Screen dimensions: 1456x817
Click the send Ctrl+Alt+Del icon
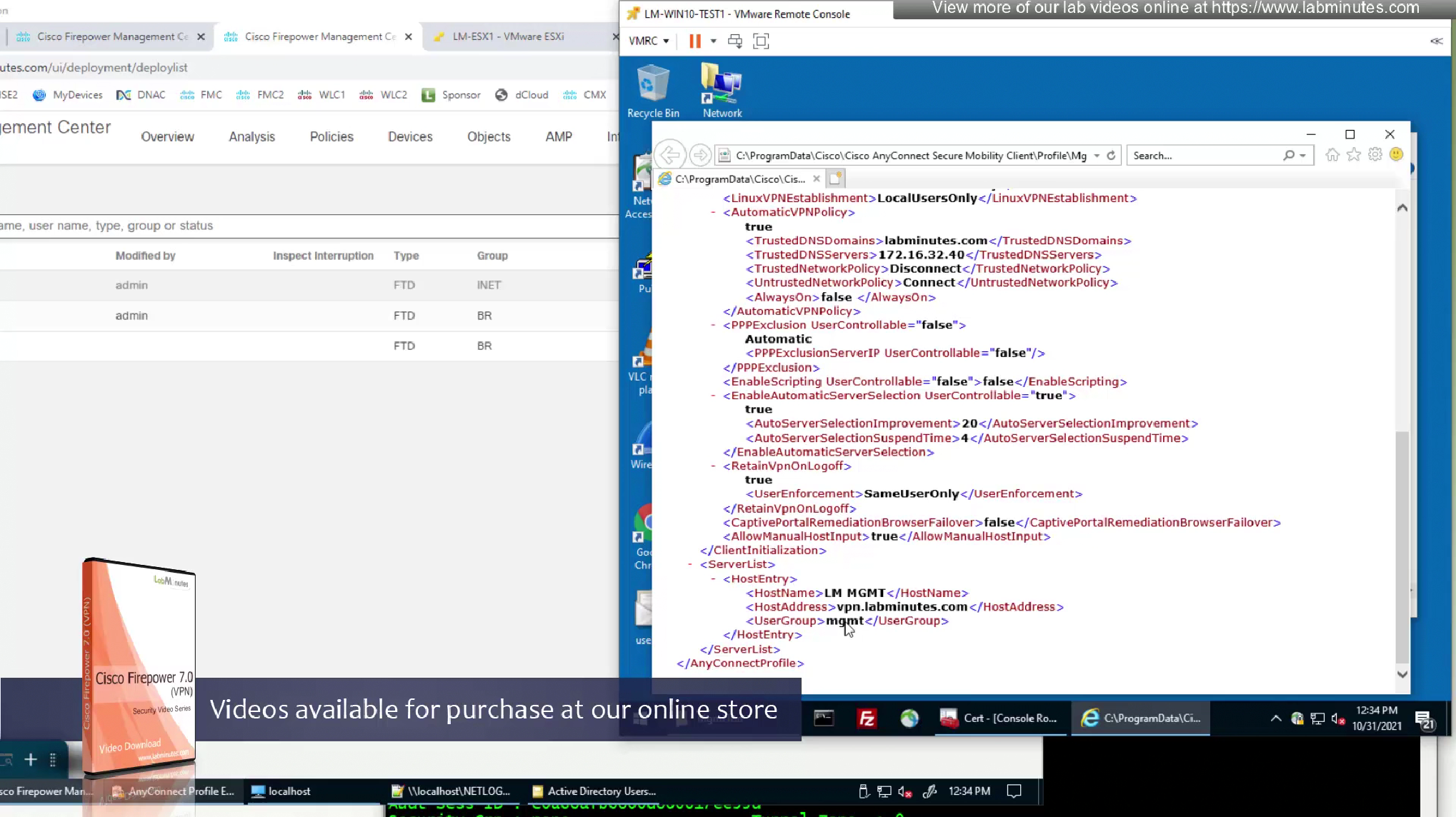(x=734, y=41)
